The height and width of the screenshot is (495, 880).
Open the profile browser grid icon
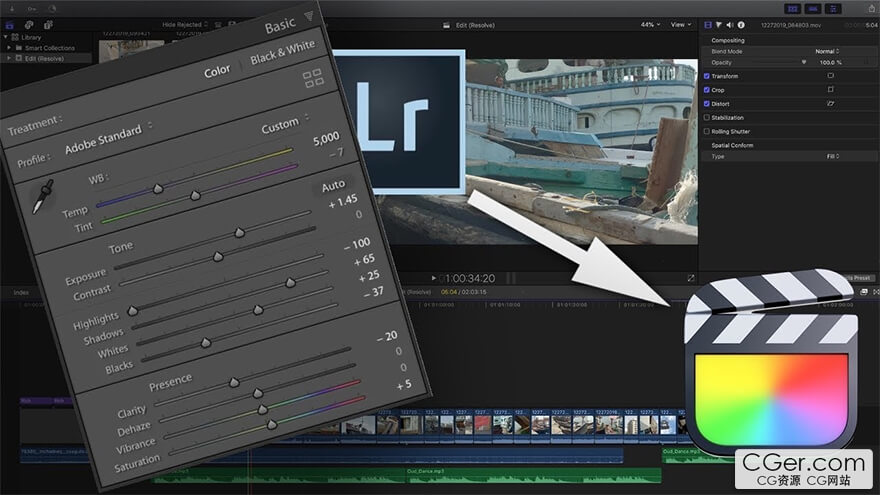point(312,79)
